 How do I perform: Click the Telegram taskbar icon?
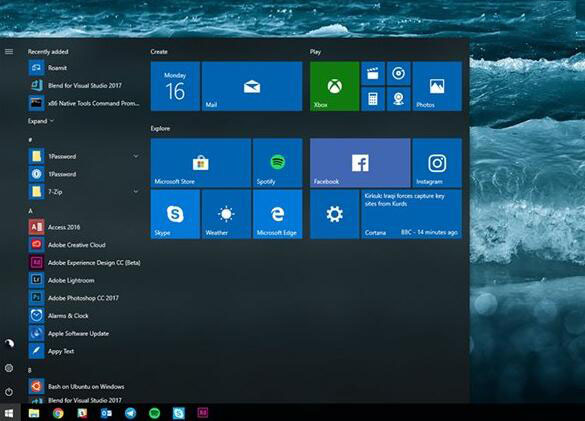point(130,413)
